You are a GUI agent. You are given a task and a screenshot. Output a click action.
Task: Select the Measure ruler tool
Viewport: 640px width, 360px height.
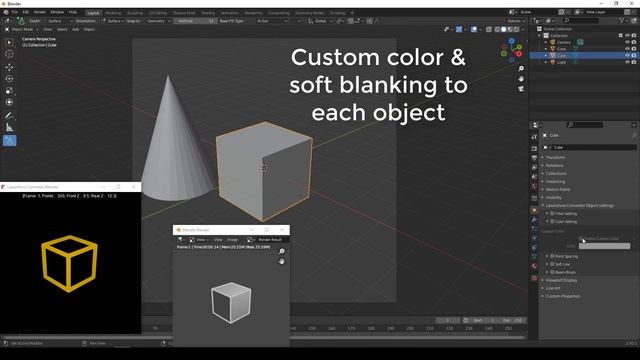(9, 128)
